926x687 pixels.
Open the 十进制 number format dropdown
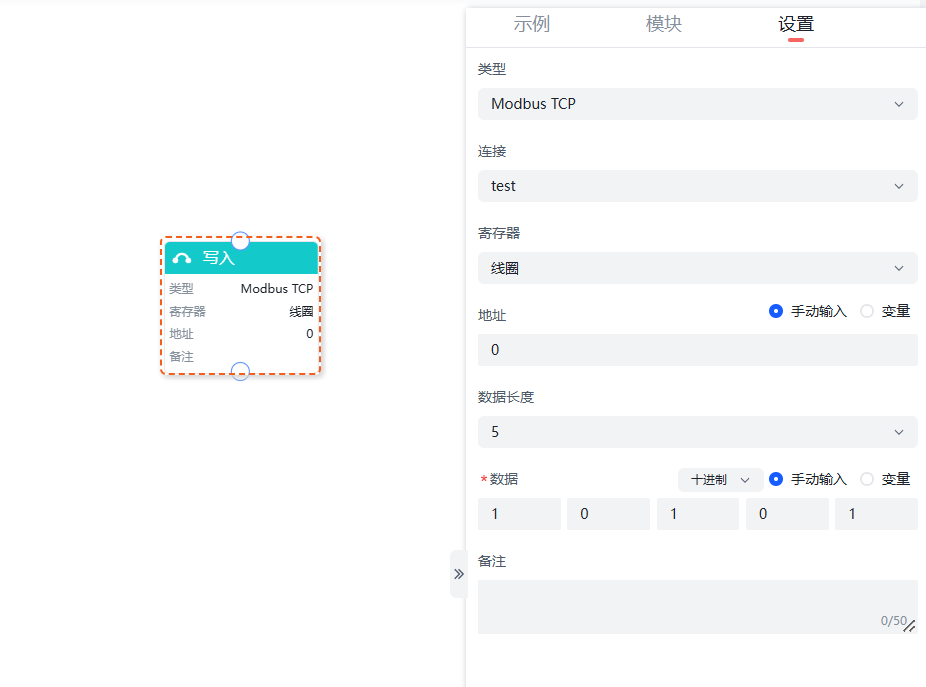(720, 480)
